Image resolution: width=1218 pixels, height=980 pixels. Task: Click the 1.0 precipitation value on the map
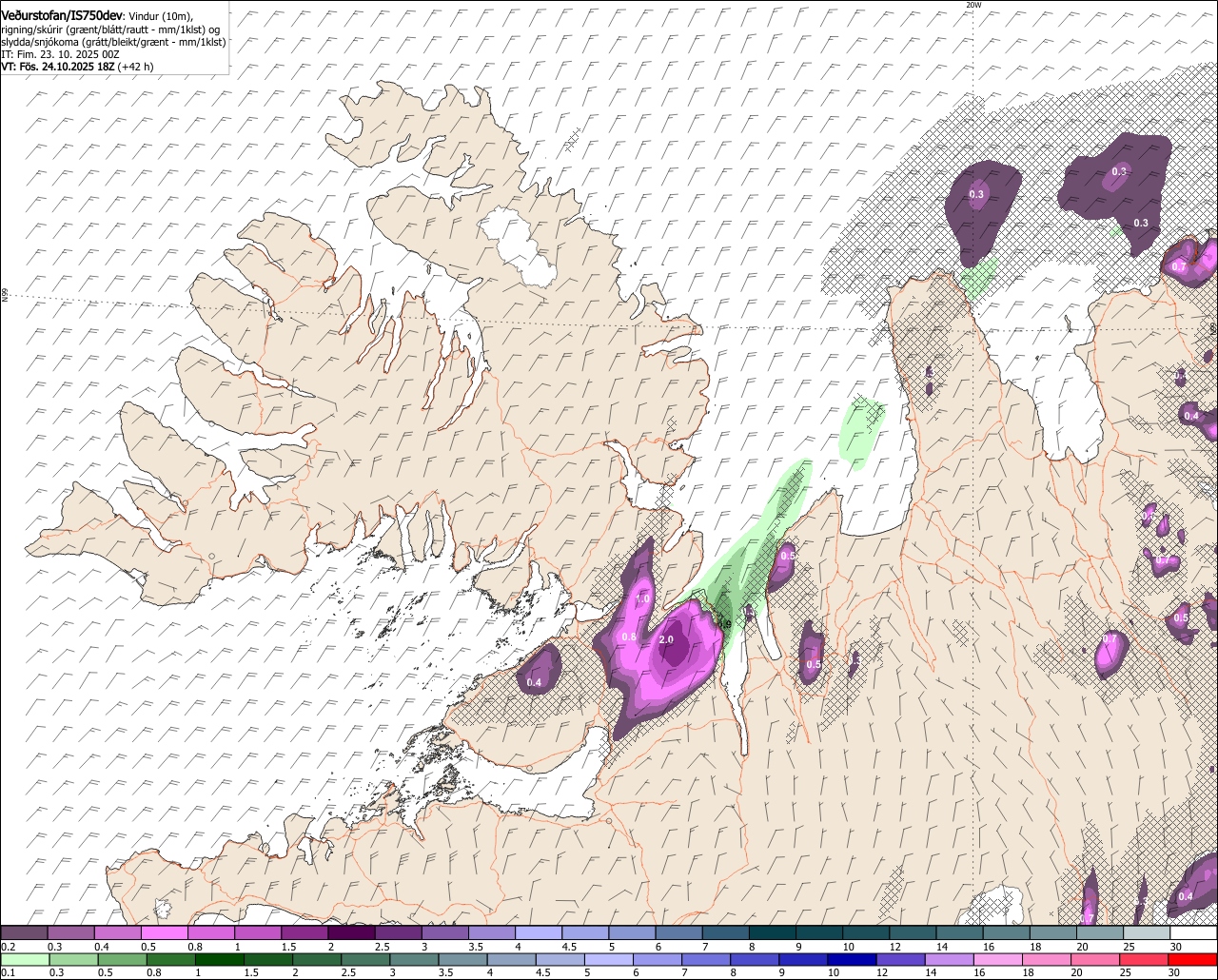(x=642, y=599)
